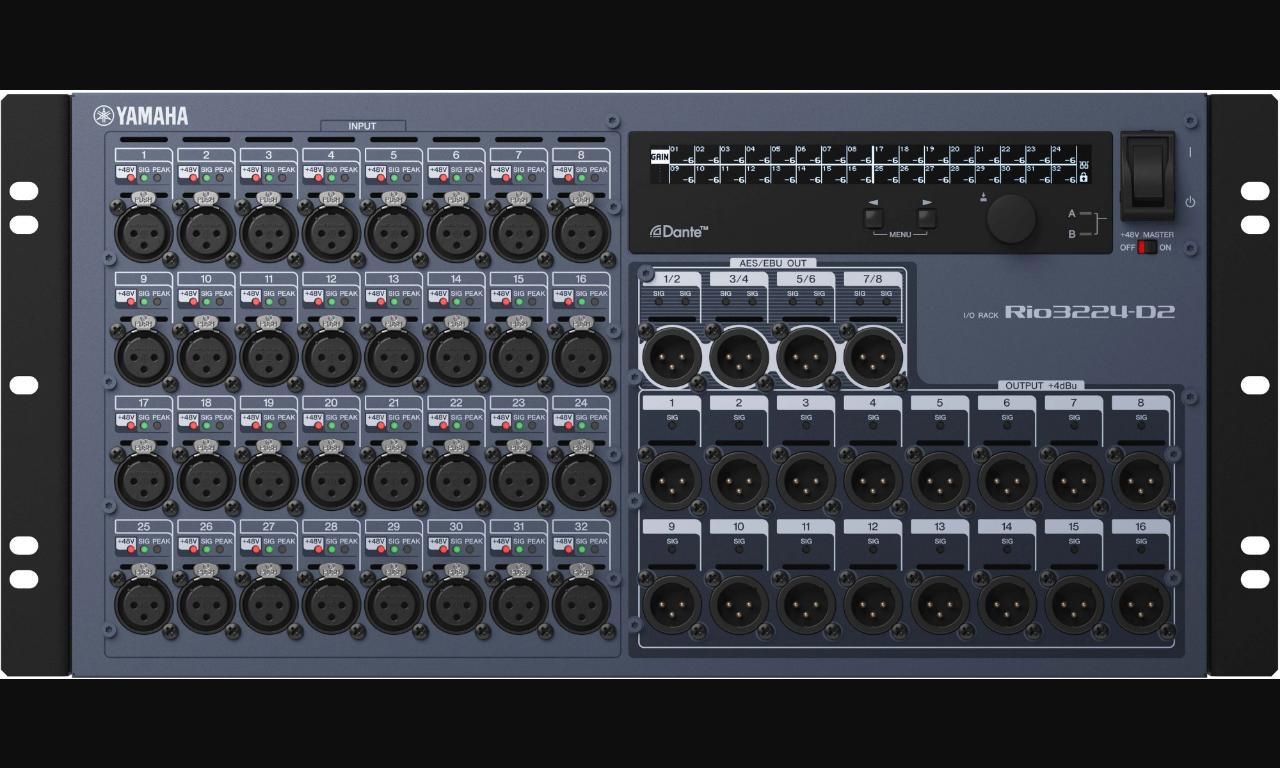
Task: Click the AES/EBU OUT 3/4 connector
Action: click(739, 357)
